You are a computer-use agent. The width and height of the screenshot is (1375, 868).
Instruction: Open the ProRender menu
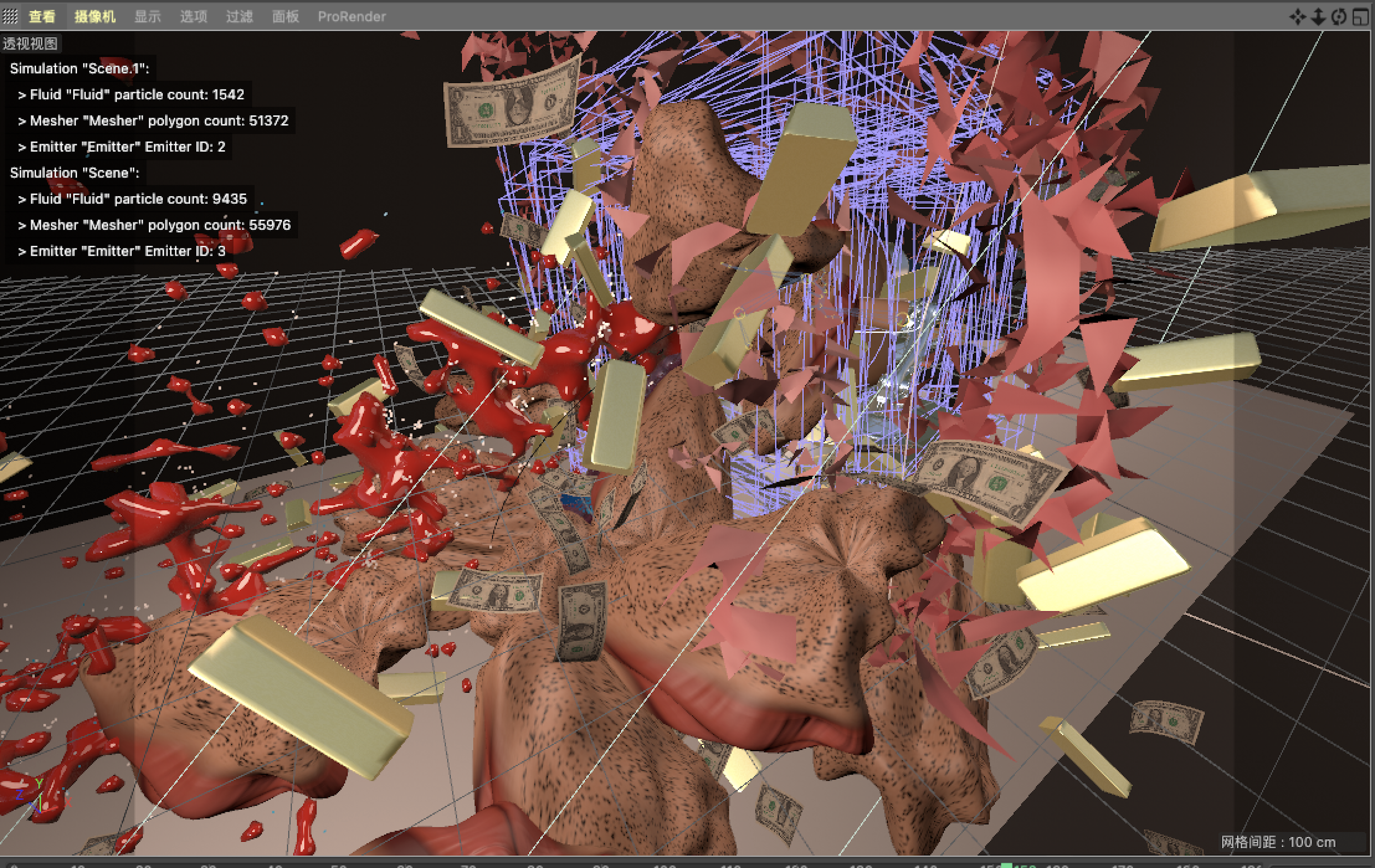(x=352, y=16)
